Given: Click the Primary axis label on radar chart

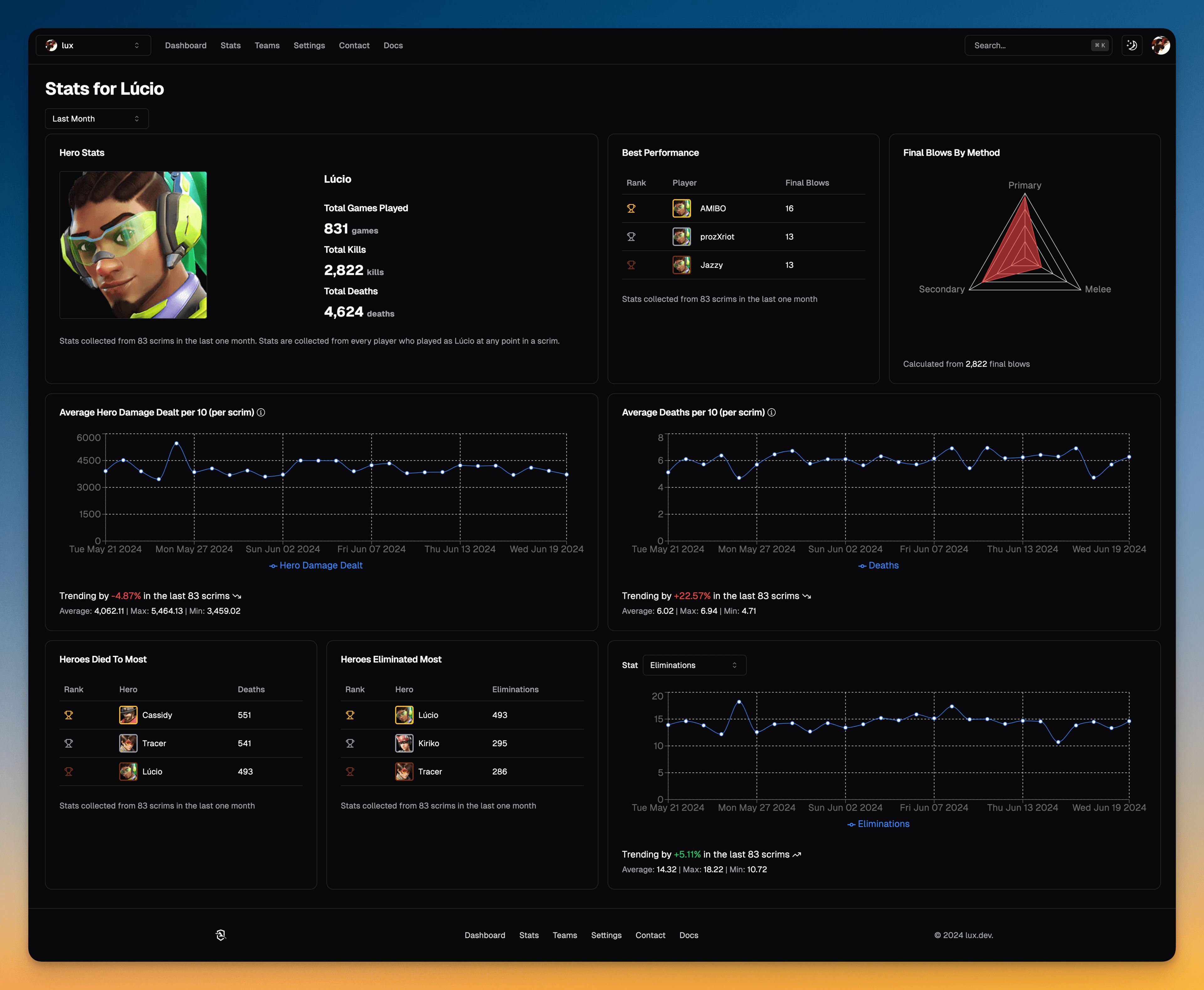Looking at the screenshot, I should (1024, 185).
